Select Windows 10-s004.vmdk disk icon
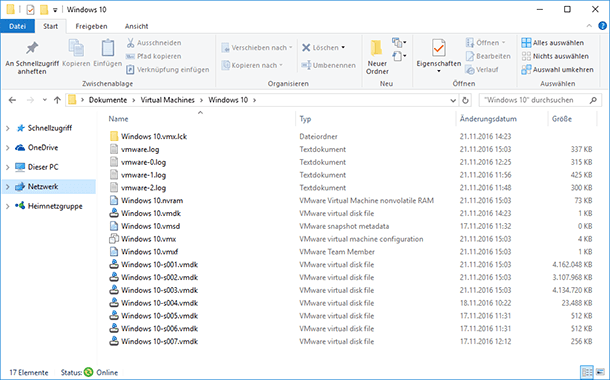Image resolution: width=610 pixels, height=380 pixels. point(114,303)
